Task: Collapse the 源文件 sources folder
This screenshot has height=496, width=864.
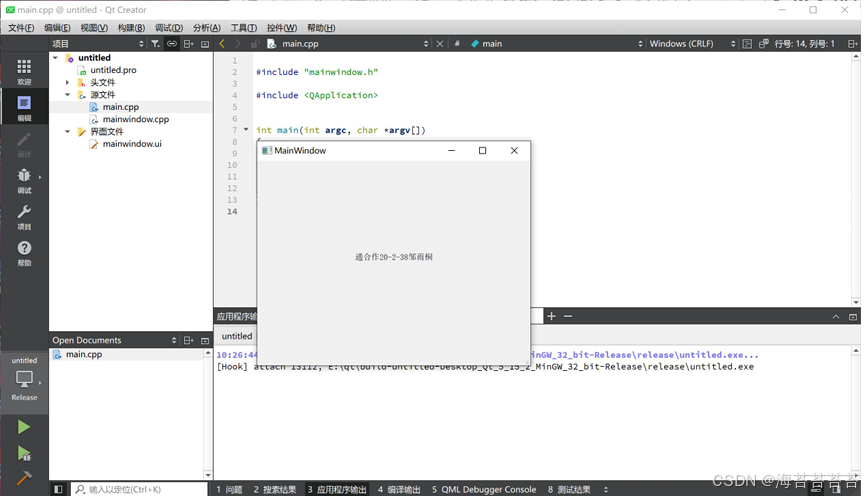Action: click(x=67, y=95)
